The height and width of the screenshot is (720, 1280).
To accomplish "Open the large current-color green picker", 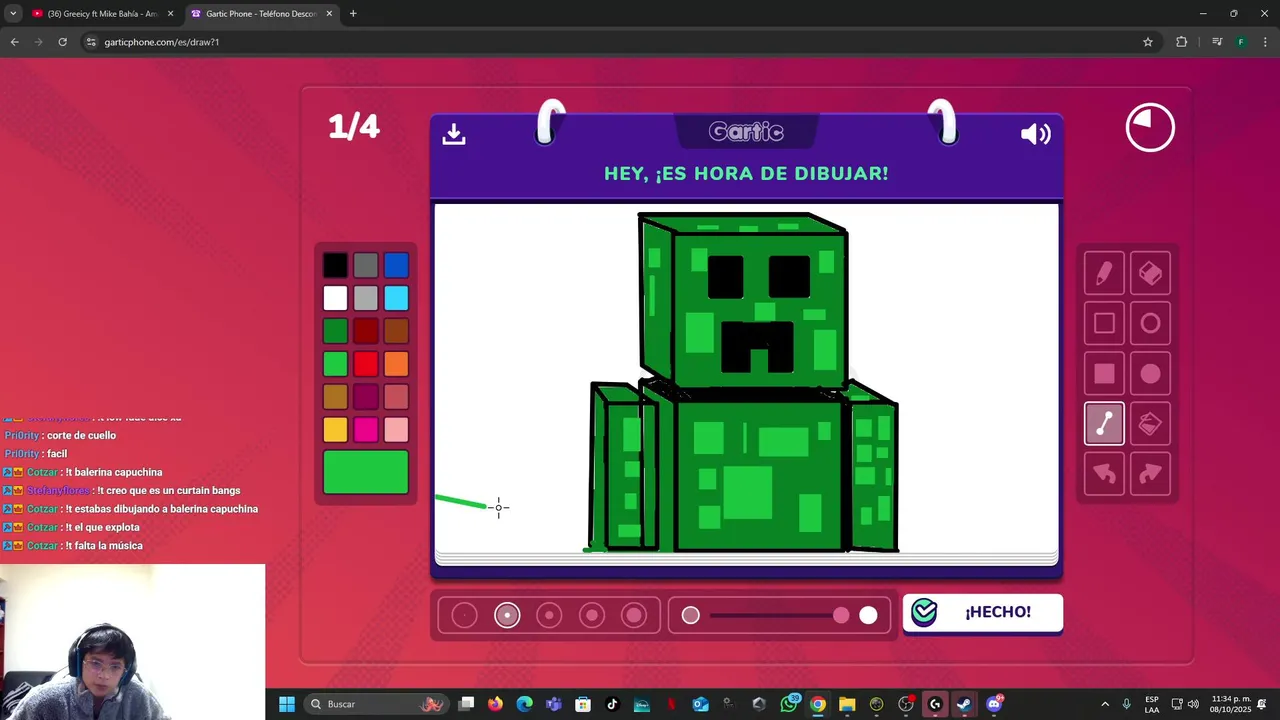I will pyautogui.click(x=366, y=472).
